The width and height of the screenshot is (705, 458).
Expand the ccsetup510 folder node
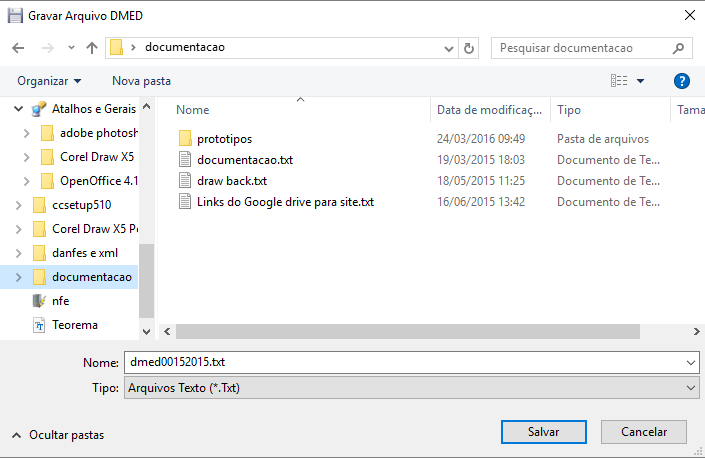point(18,205)
